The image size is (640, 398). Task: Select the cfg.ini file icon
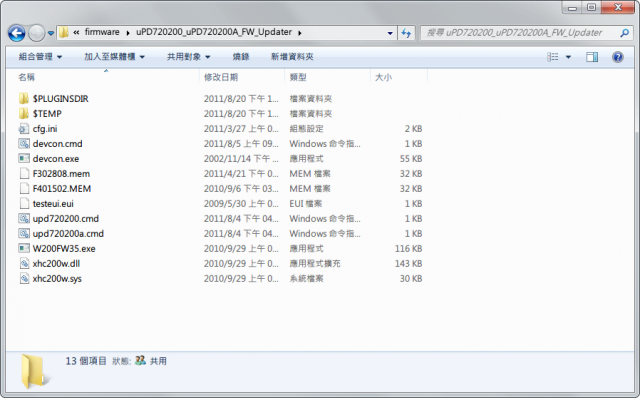point(24,129)
